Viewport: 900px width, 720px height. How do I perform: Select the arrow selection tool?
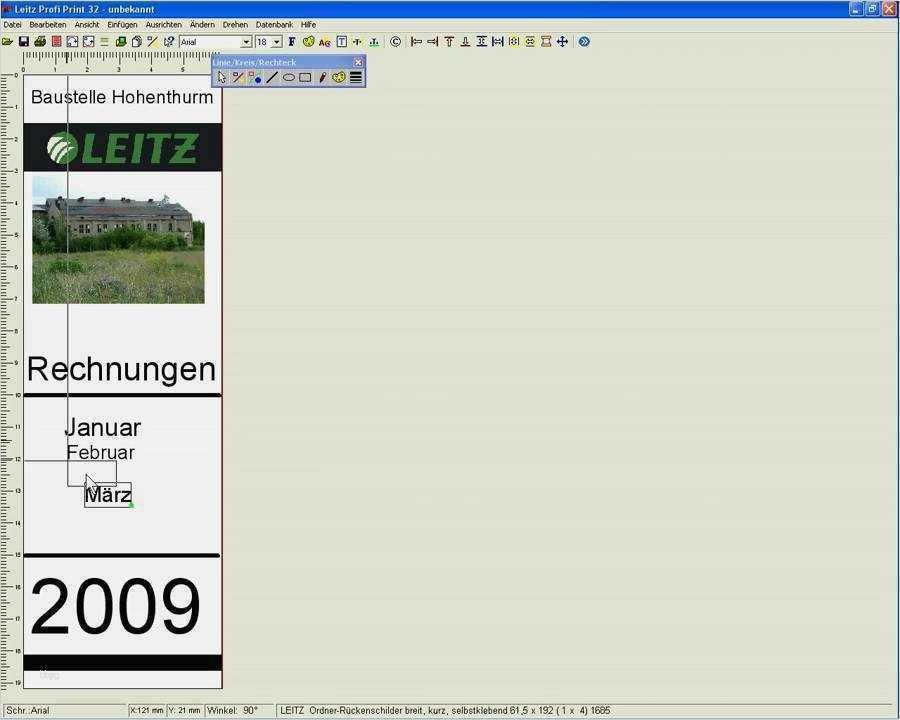(220, 77)
